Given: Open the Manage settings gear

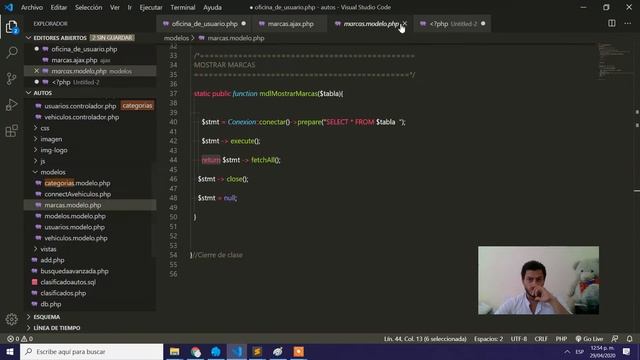Looking at the screenshot, I should pos(11,319).
